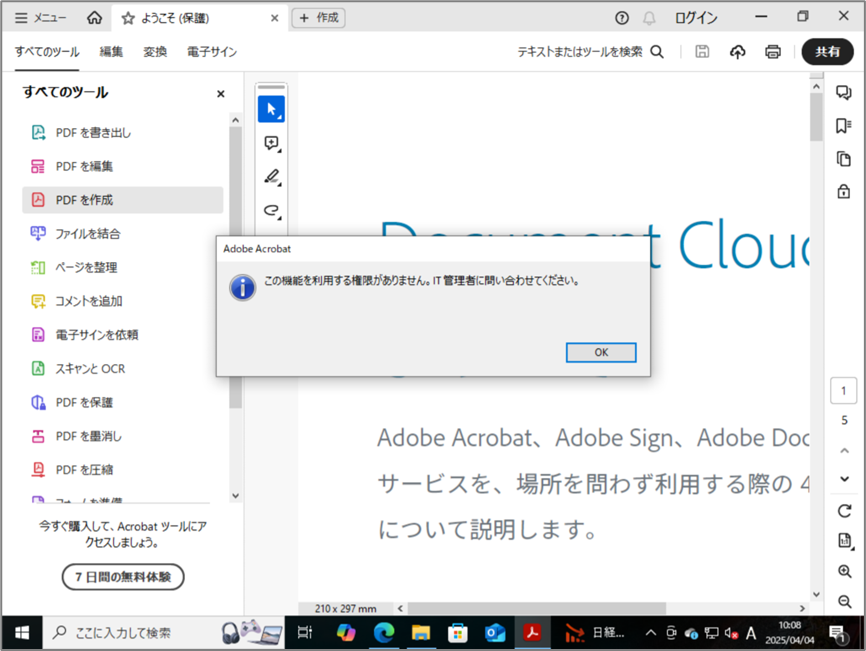Open the bookmarks panel
Image resolution: width=866 pixels, height=651 pixels.
point(843,124)
